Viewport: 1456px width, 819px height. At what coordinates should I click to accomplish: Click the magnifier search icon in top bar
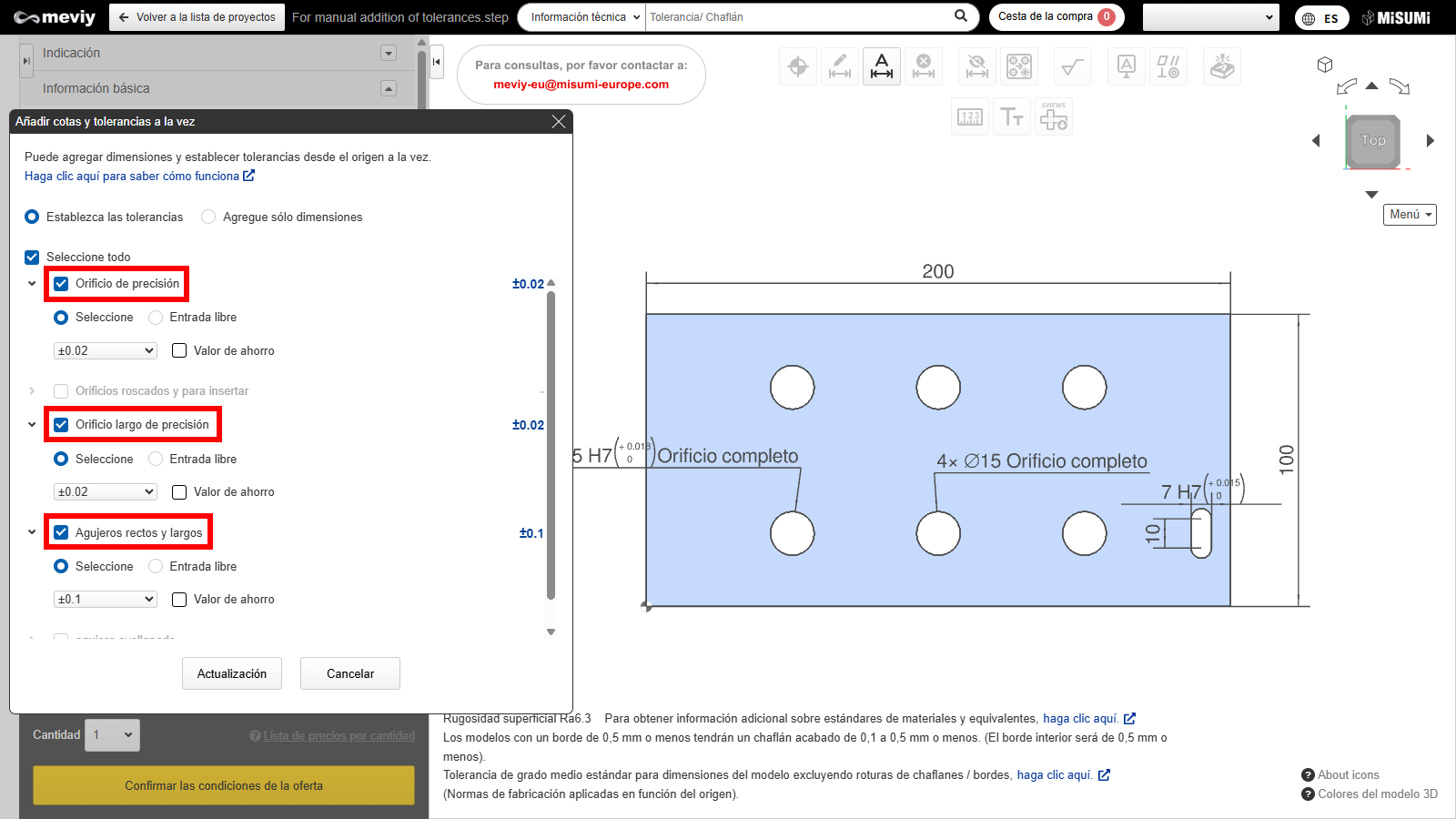tap(961, 16)
